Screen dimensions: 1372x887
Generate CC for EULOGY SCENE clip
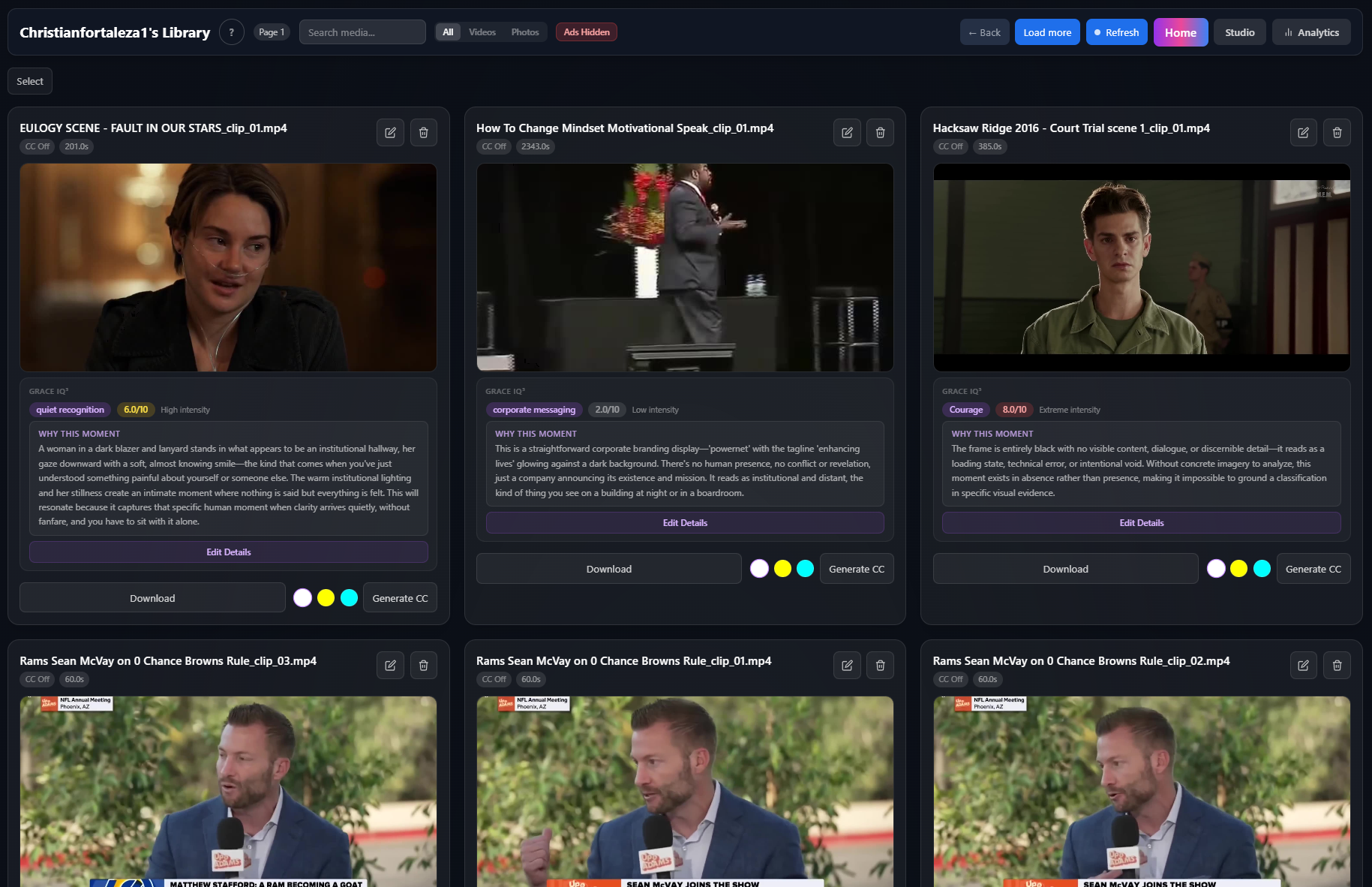[x=400, y=598]
